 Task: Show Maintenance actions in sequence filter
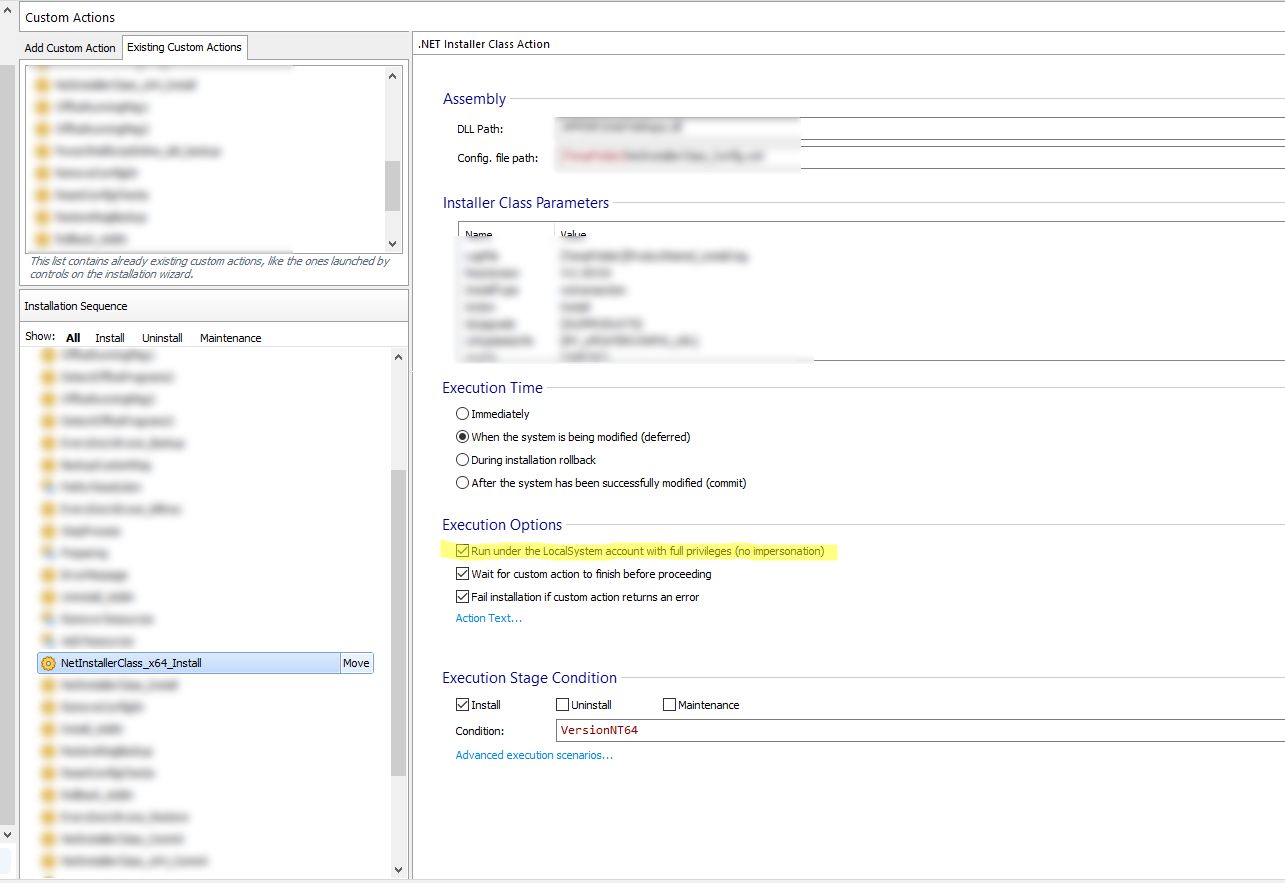click(x=230, y=338)
